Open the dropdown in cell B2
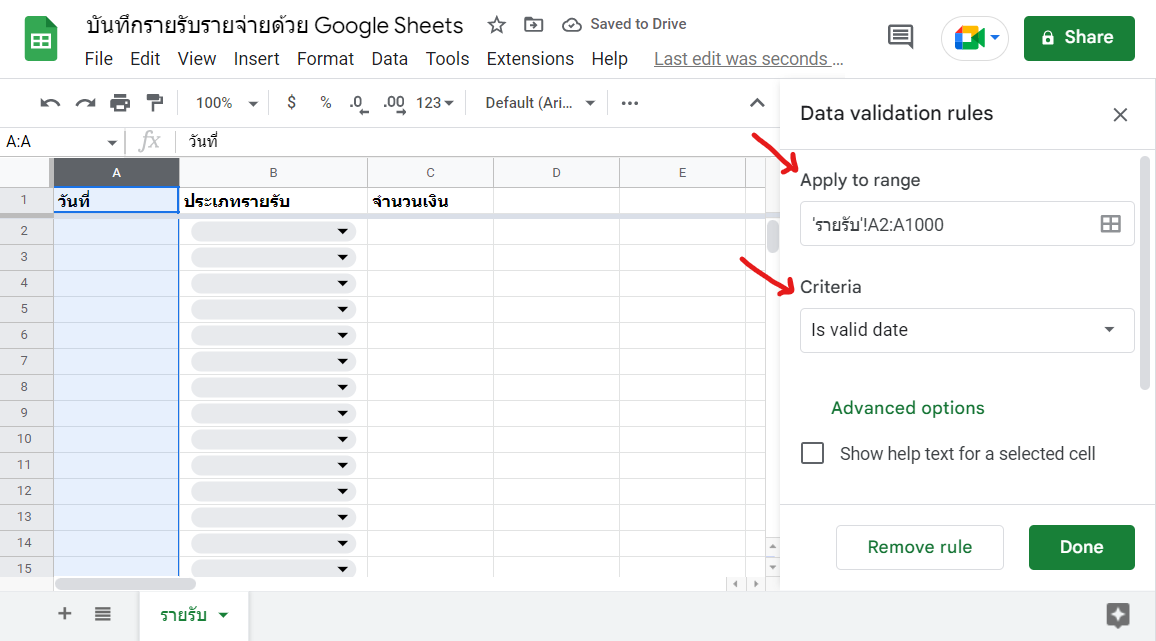Image resolution: width=1156 pixels, height=641 pixels. pyautogui.click(x=343, y=232)
